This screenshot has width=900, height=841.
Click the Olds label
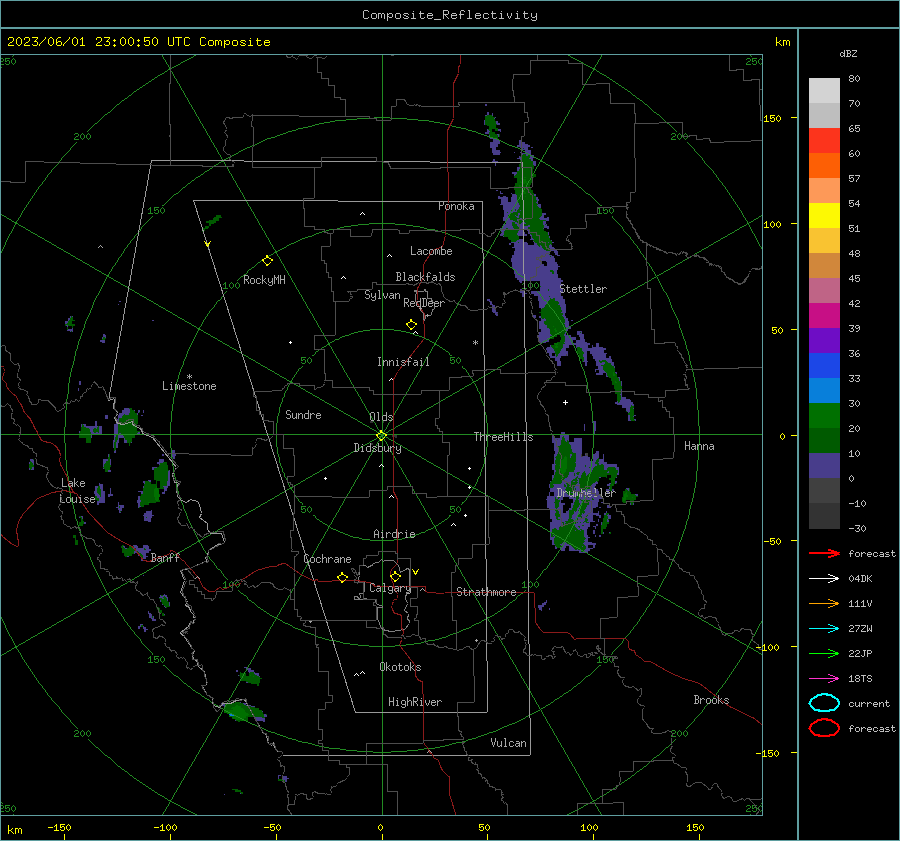pyautogui.click(x=381, y=417)
